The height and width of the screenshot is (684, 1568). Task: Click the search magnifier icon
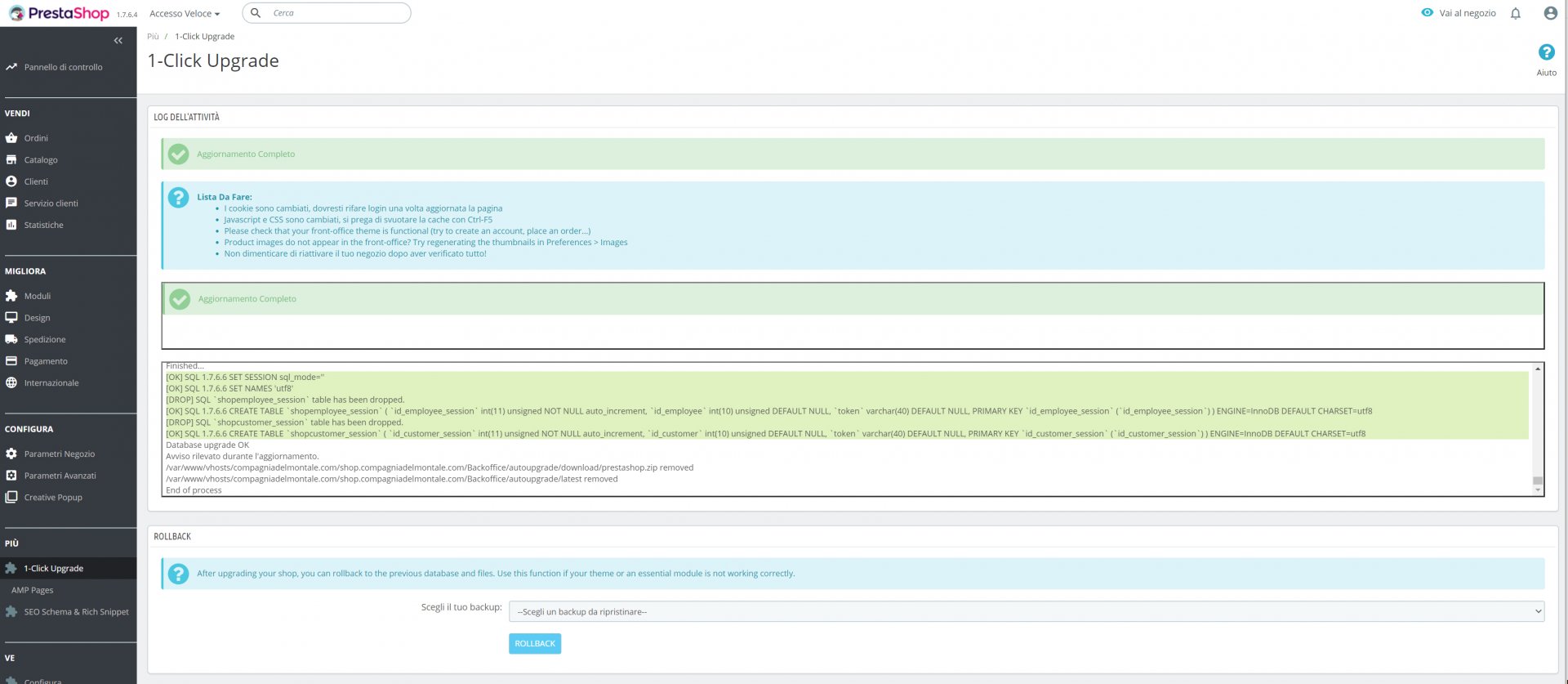(x=256, y=13)
